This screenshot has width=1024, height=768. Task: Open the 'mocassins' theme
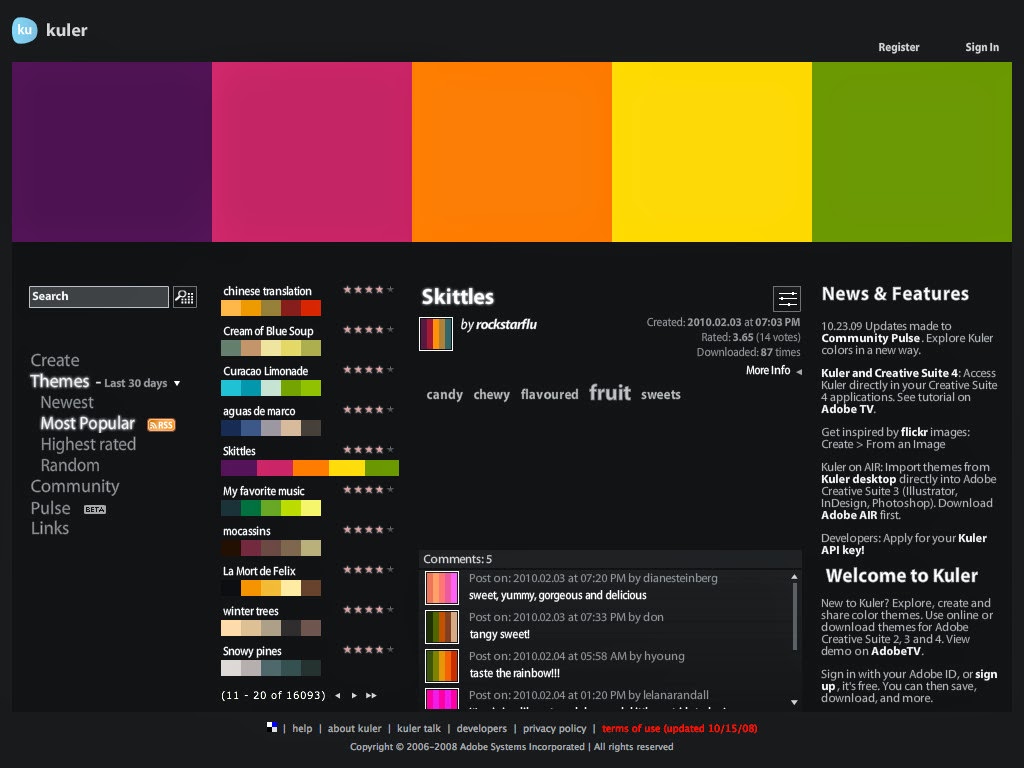tap(246, 531)
